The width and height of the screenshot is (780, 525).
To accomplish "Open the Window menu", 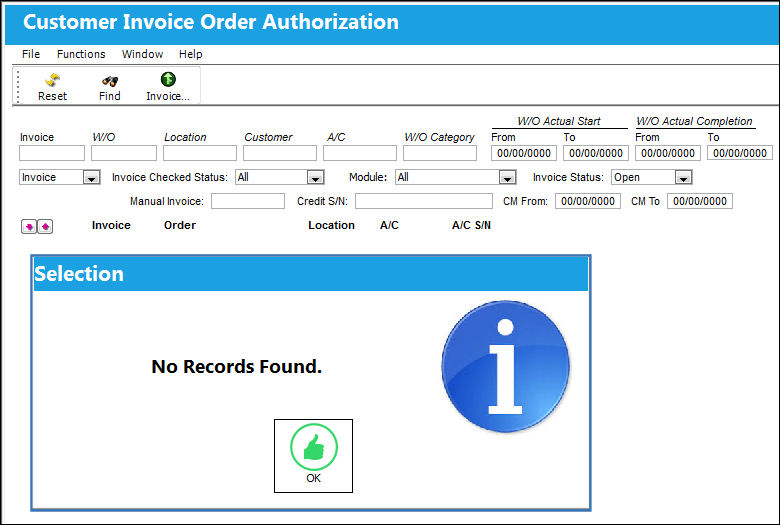I will pyautogui.click(x=142, y=54).
